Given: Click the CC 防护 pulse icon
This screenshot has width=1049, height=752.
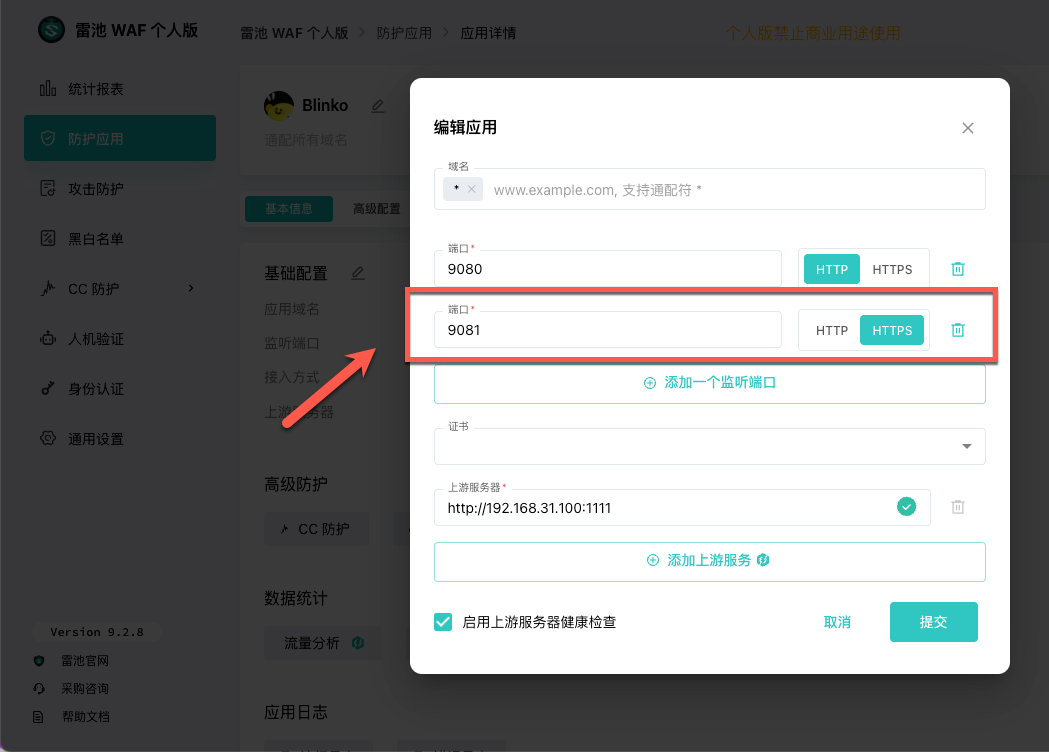Looking at the screenshot, I should coord(48,288).
